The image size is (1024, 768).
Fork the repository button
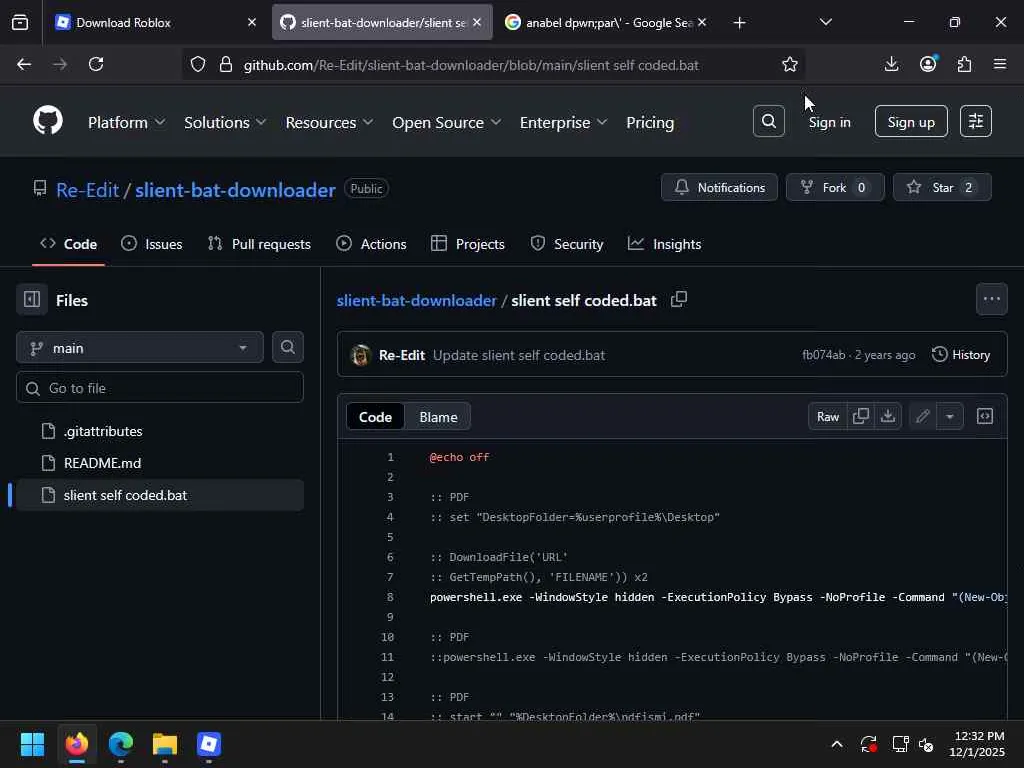tap(835, 187)
